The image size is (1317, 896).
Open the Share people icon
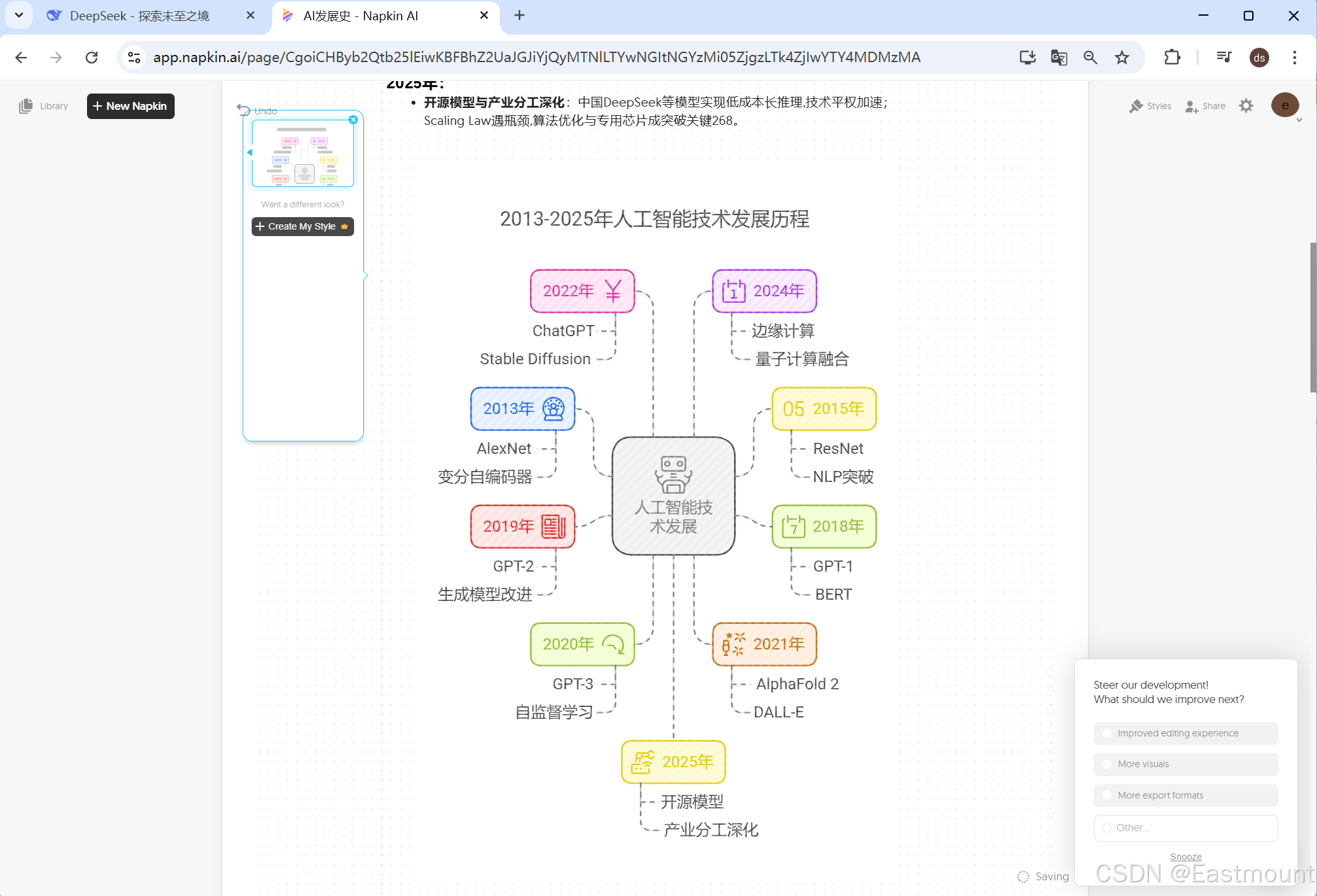point(1191,106)
